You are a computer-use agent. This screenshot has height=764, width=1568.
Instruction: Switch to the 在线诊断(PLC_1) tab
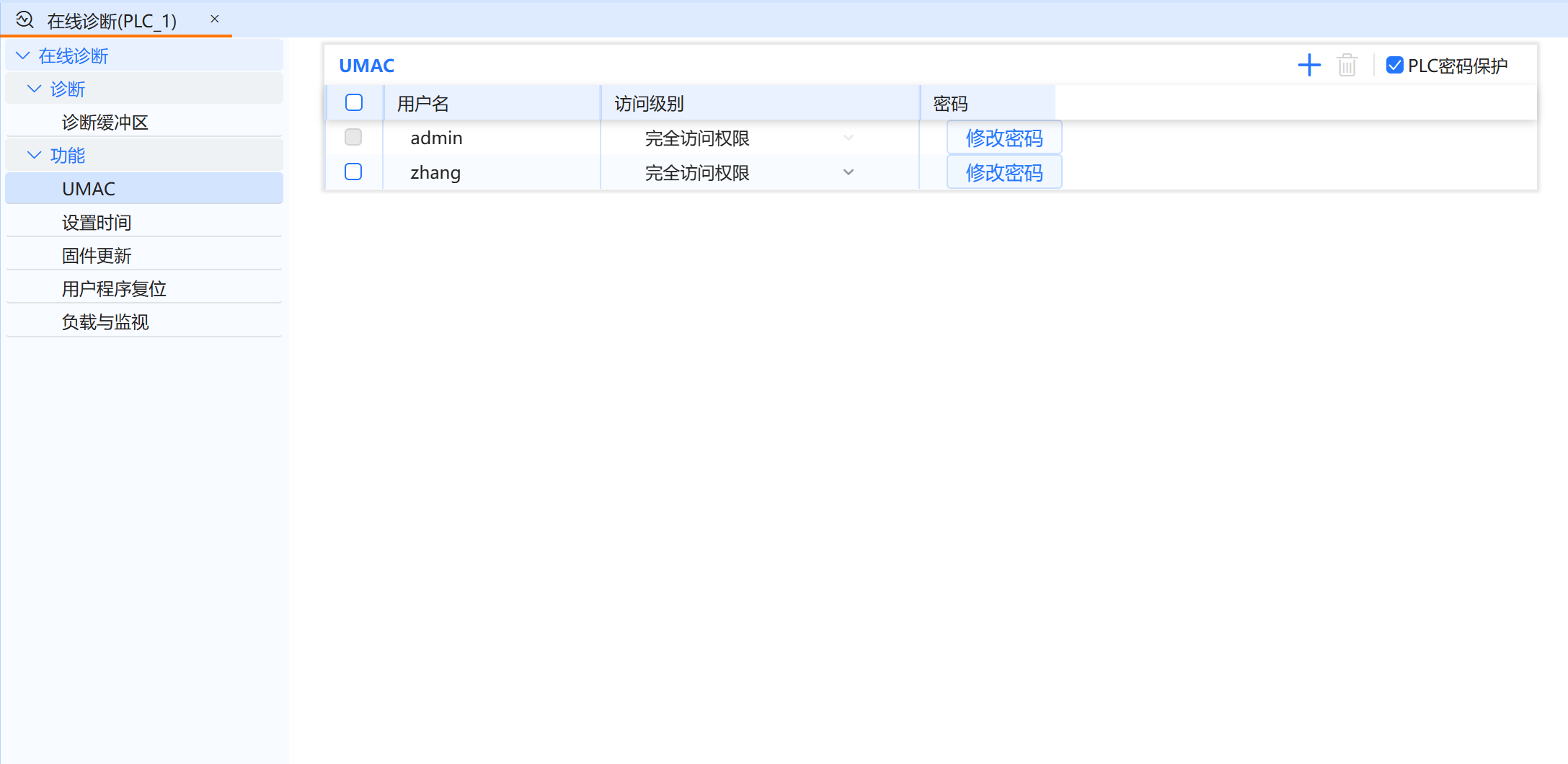(x=112, y=21)
